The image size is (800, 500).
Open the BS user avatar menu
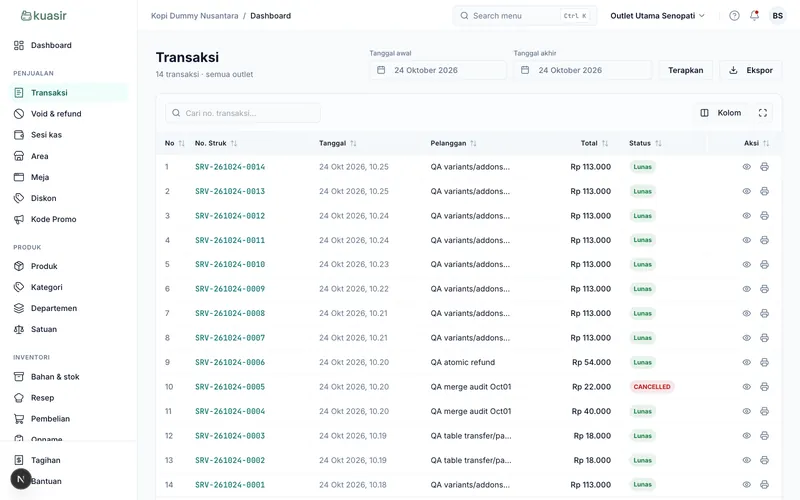778,16
